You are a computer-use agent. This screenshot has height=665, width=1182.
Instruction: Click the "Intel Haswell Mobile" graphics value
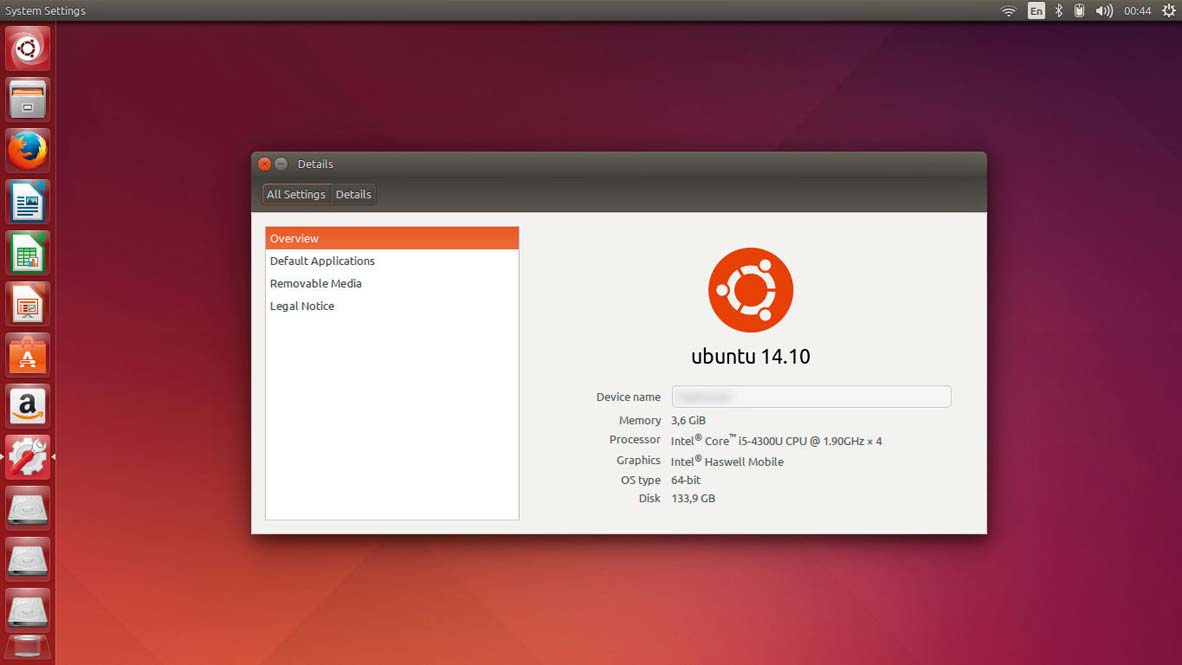(x=727, y=461)
